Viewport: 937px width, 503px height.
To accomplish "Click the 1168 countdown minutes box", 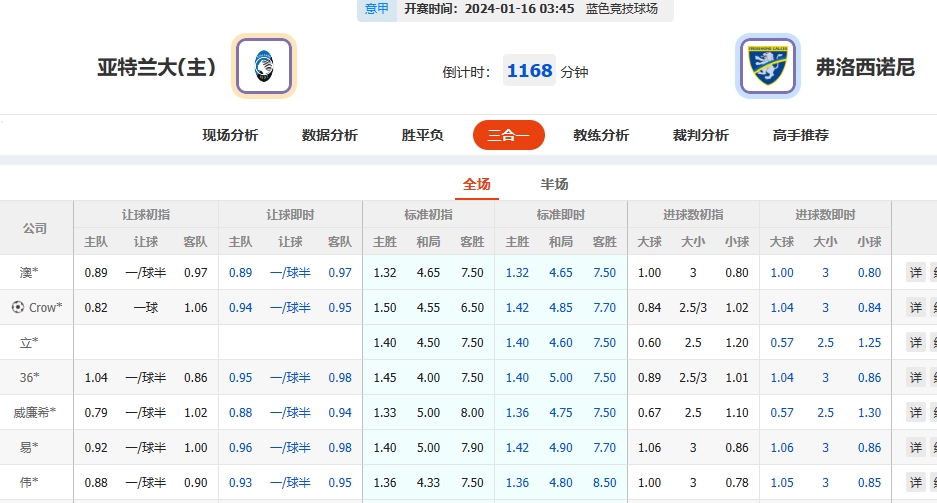I will (x=529, y=71).
